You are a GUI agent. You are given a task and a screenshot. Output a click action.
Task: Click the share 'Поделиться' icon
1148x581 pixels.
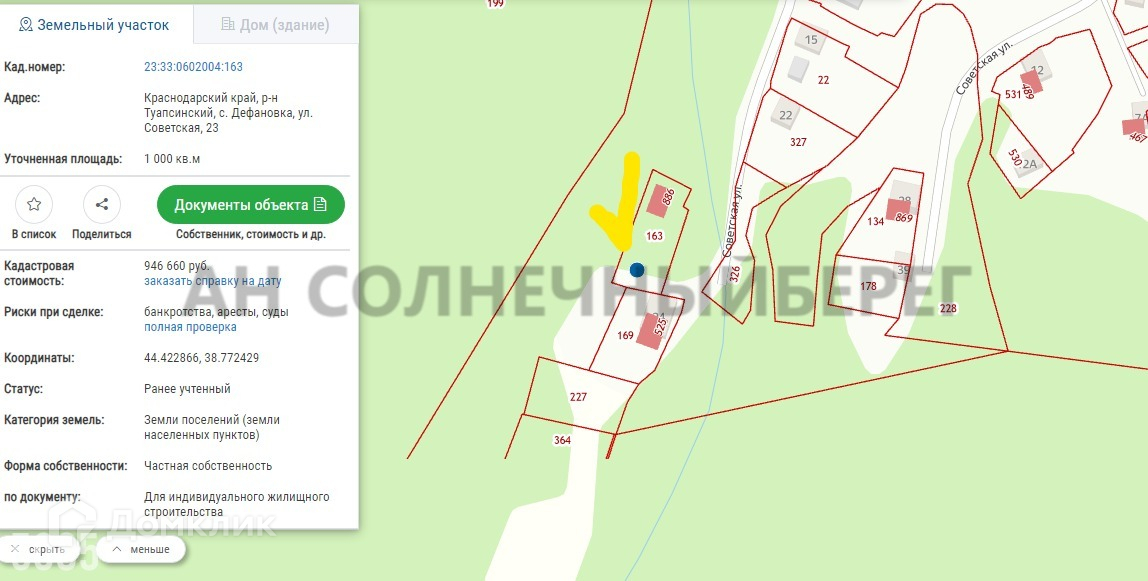tap(102, 205)
